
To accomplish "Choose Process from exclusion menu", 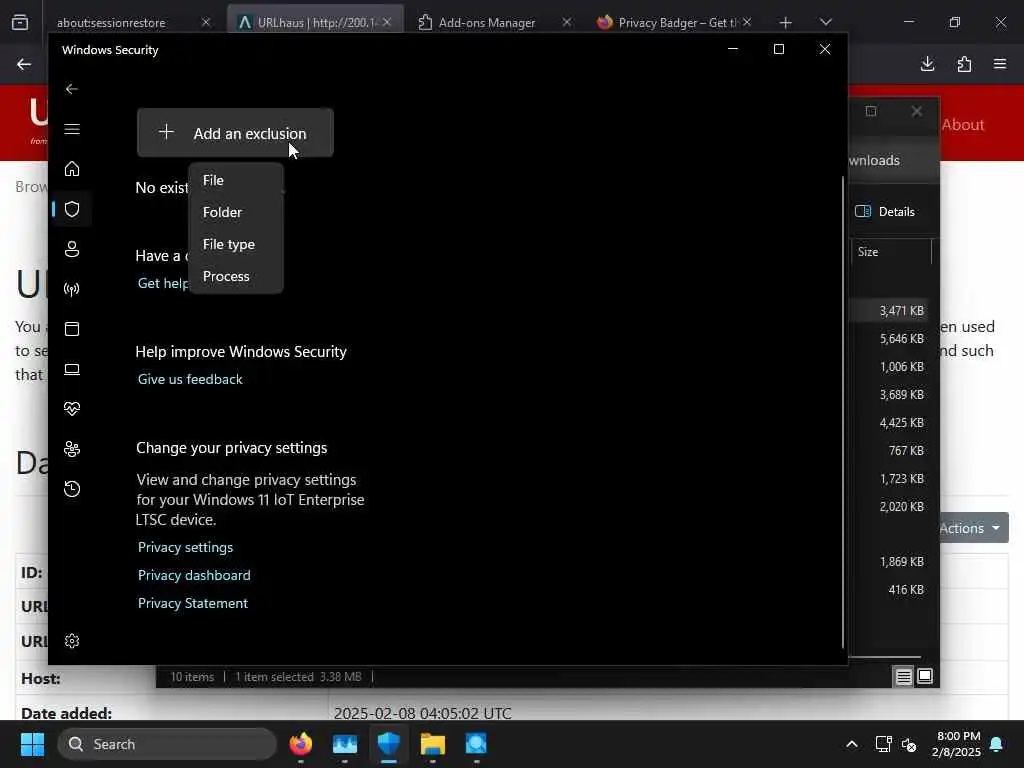I will tap(236, 276).
